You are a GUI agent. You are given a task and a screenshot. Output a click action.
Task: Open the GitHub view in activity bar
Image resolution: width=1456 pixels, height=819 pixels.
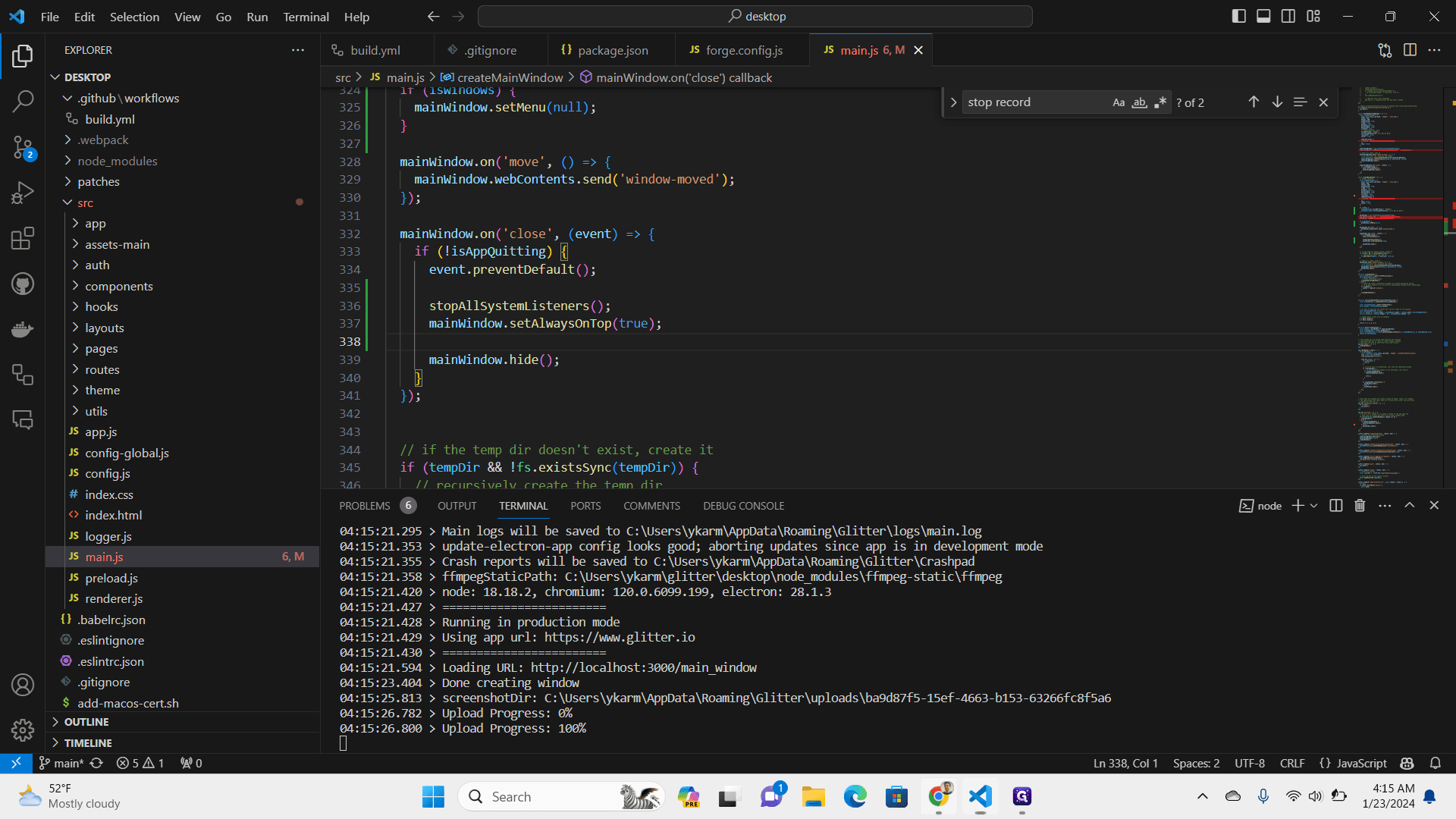pyautogui.click(x=23, y=284)
